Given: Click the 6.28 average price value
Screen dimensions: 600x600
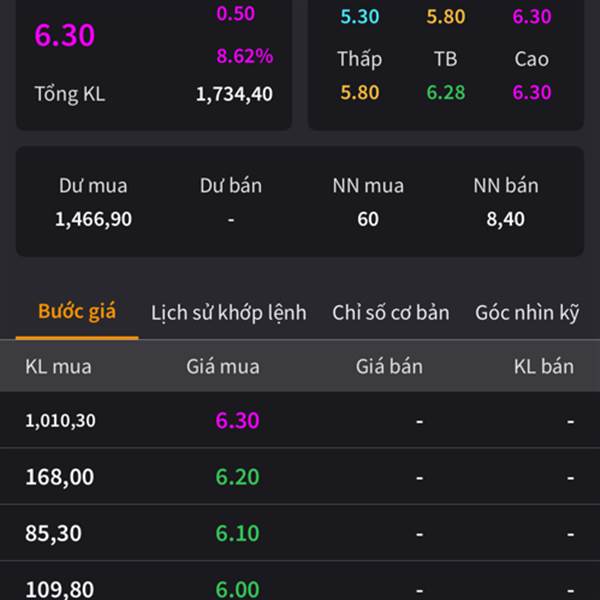Looking at the screenshot, I should pyautogui.click(x=446, y=92).
